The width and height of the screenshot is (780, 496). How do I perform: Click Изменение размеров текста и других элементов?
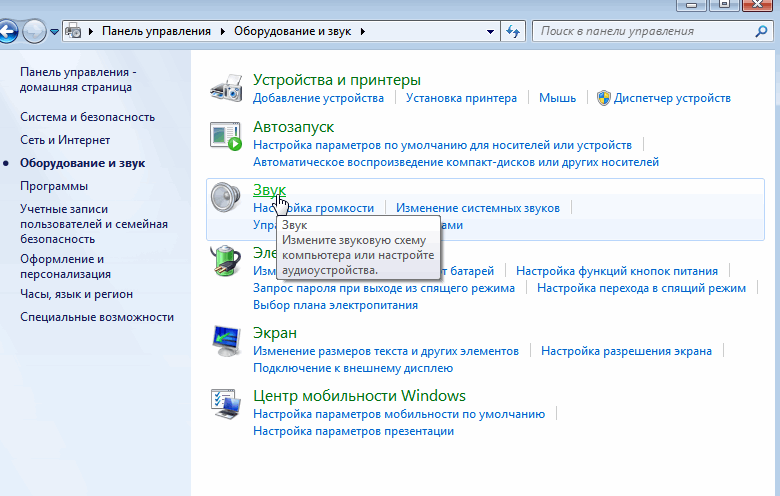[x=386, y=351]
